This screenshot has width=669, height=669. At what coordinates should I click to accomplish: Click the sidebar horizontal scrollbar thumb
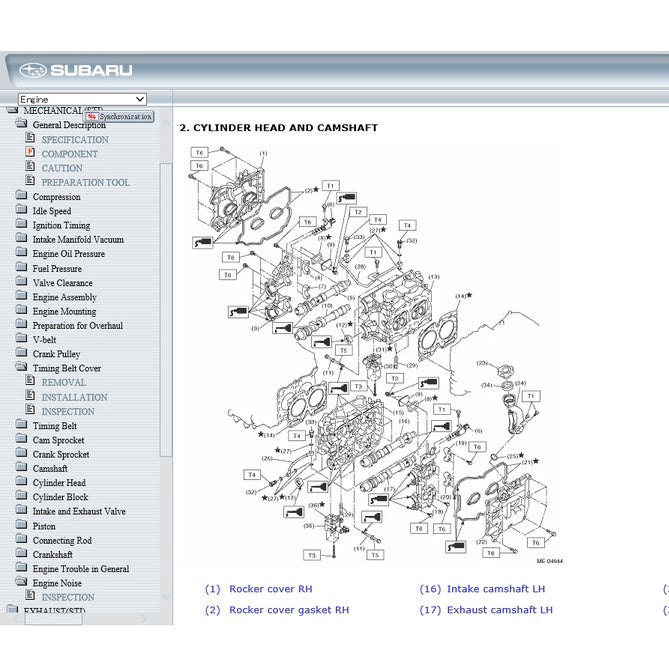click(52, 619)
